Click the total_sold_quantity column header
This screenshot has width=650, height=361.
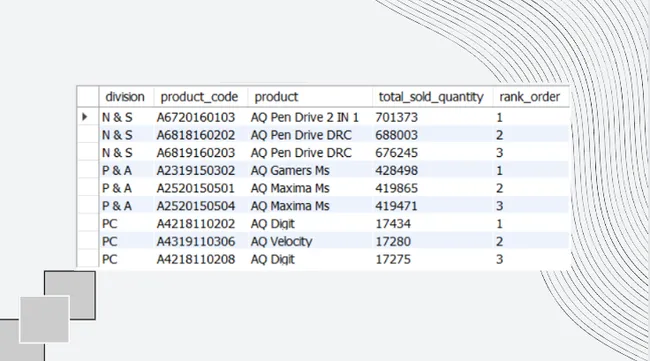(x=432, y=97)
